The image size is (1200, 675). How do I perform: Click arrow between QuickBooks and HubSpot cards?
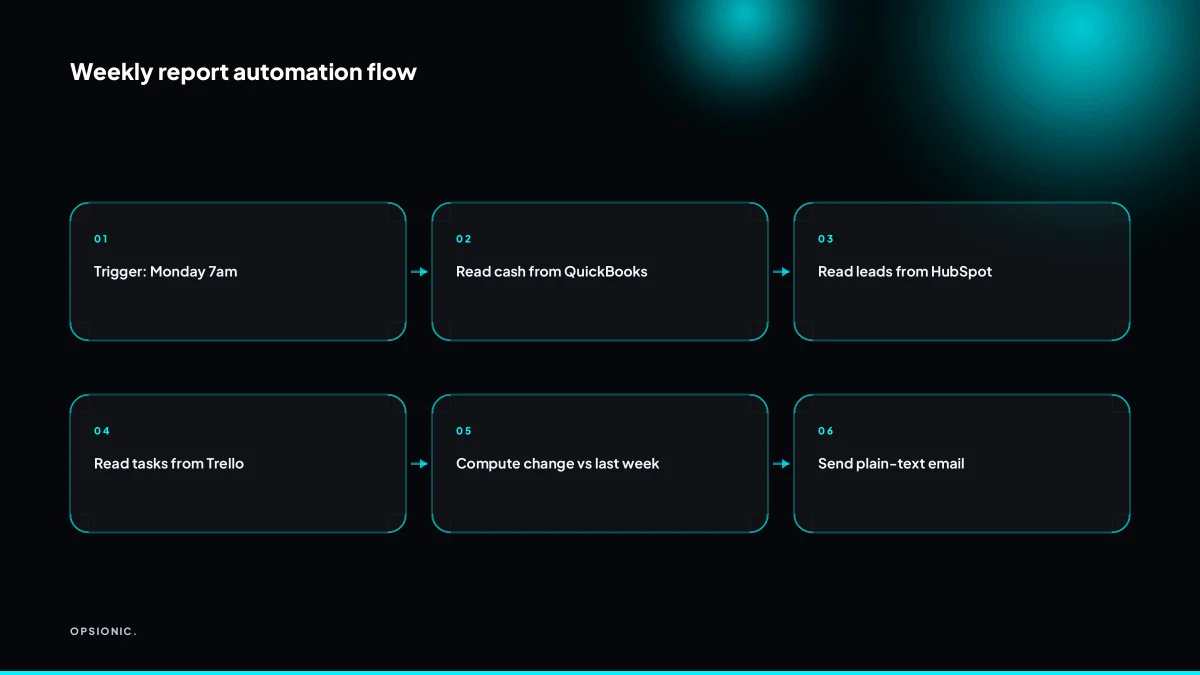(x=781, y=272)
